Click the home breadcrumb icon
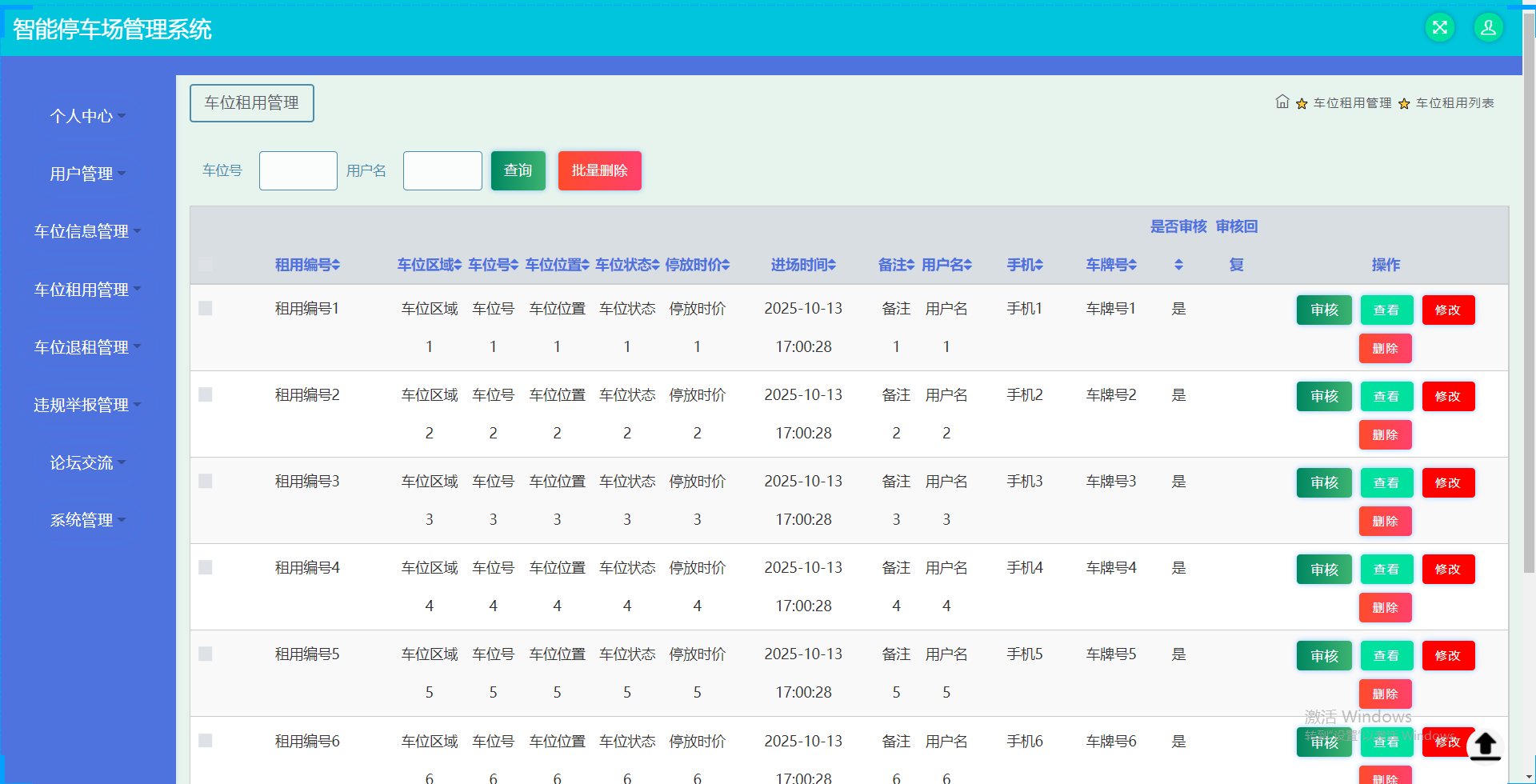The height and width of the screenshot is (784, 1536). click(1282, 102)
